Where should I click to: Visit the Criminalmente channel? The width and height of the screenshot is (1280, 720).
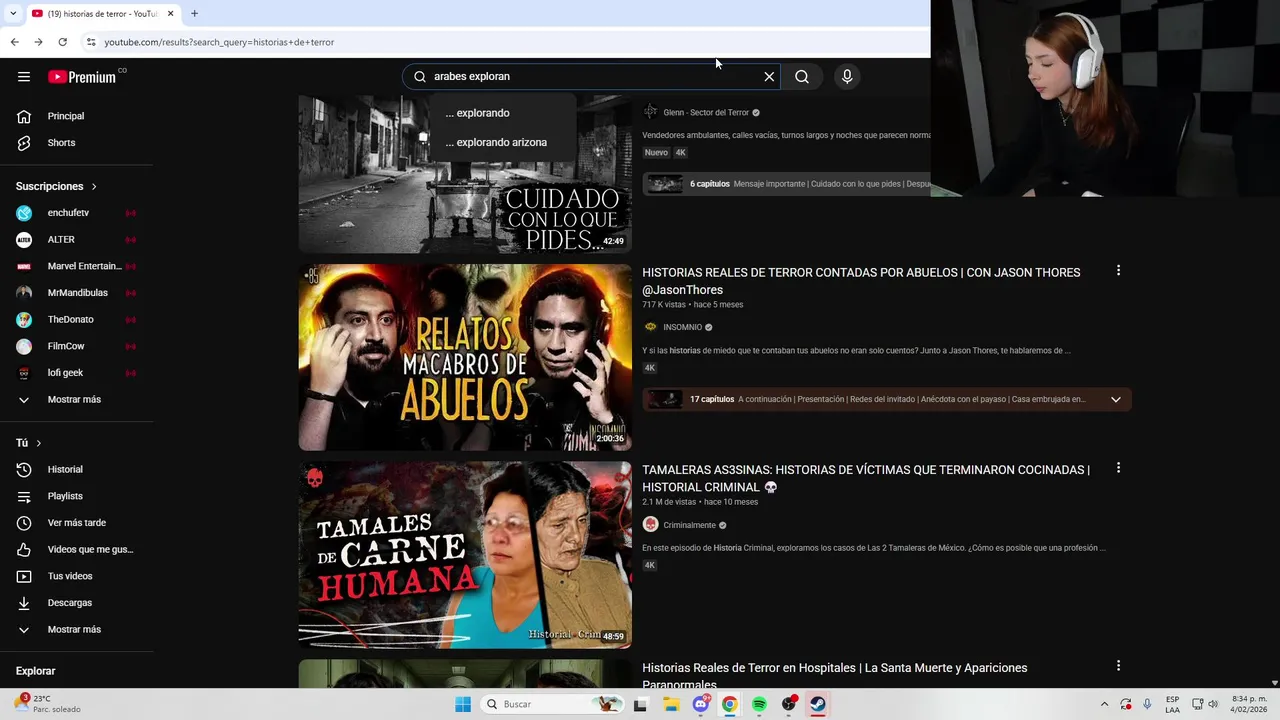(x=690, y=525)
